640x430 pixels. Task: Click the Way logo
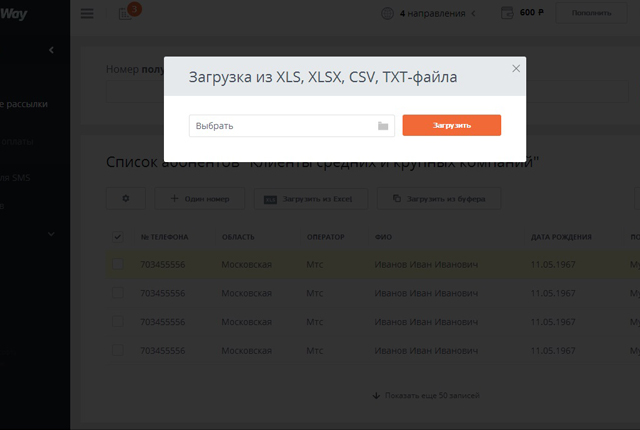tap(13, 13)
